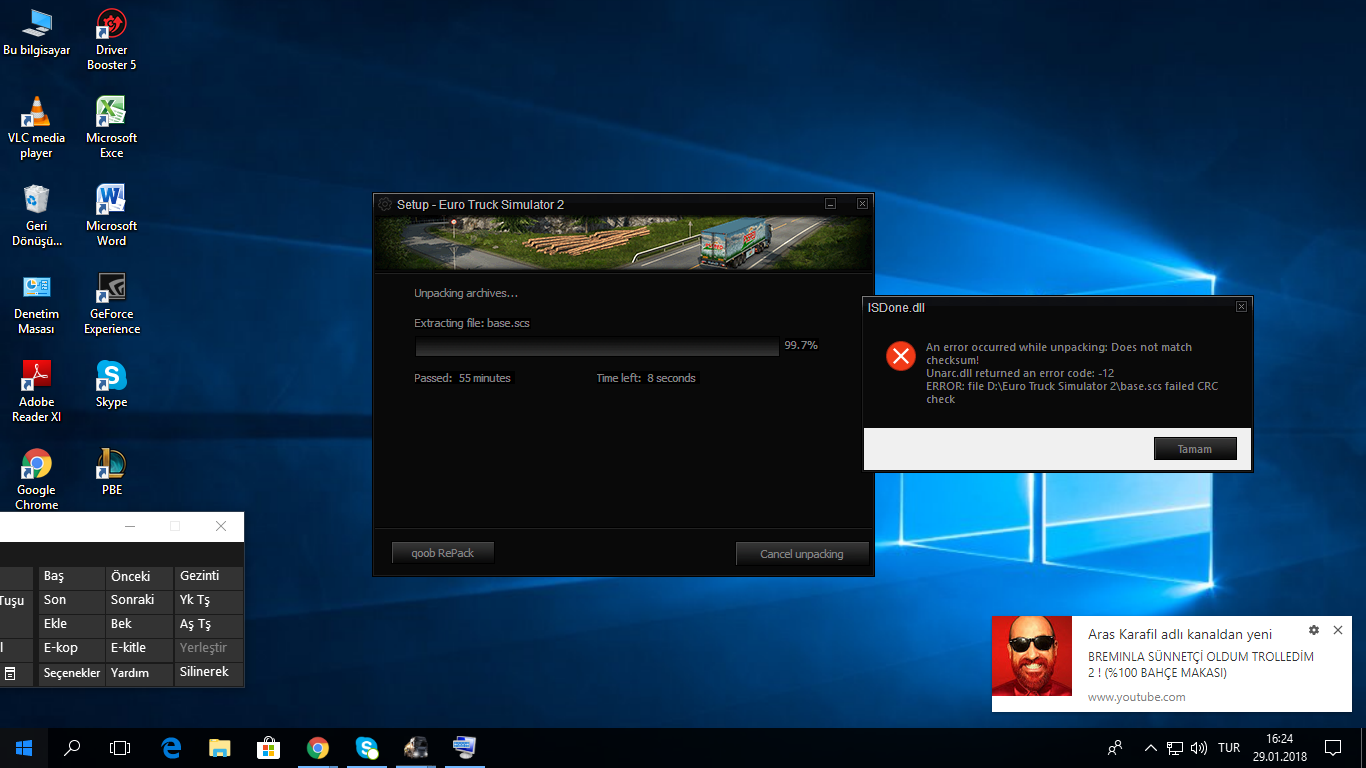This screenshot has width=1366, height=768.
Task: Switch to on-screen keyboard taskbar icon
Action: [465, 748]
